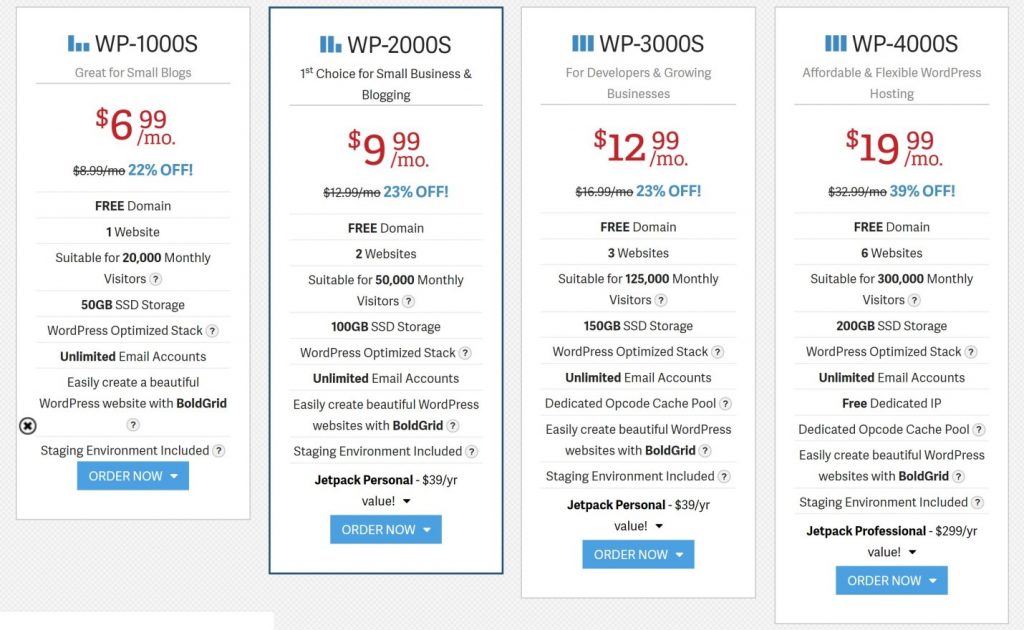Screen dimensions: 1024x630
Task: Click the WP-4000S bar chart icon
Action: 835,44
